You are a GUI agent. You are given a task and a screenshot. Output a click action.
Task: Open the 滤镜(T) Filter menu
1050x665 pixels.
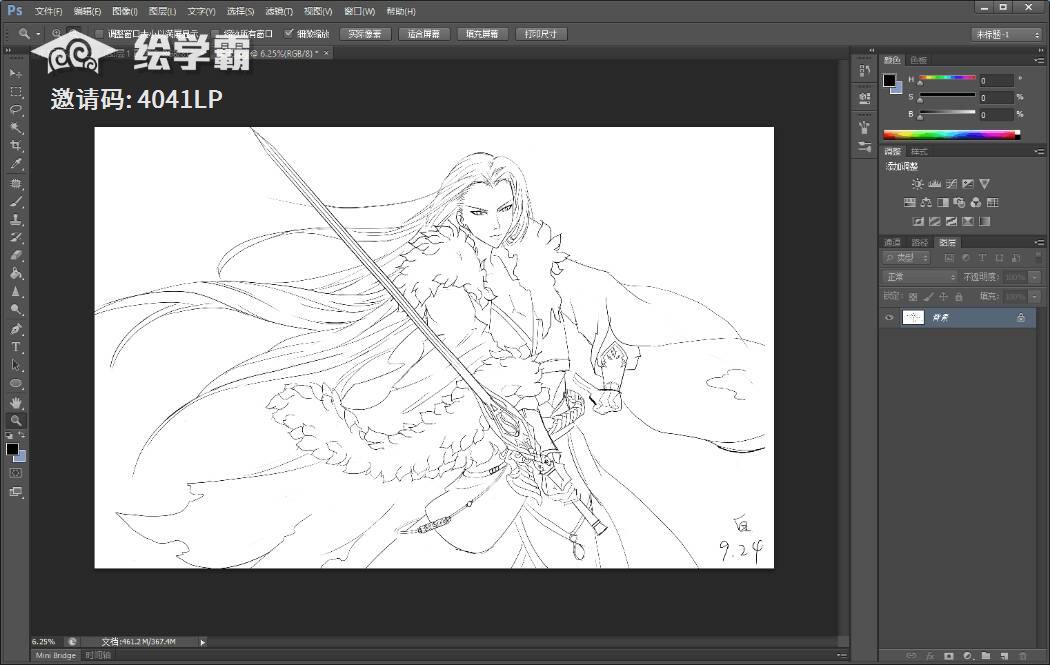click(x=279, y=11)
